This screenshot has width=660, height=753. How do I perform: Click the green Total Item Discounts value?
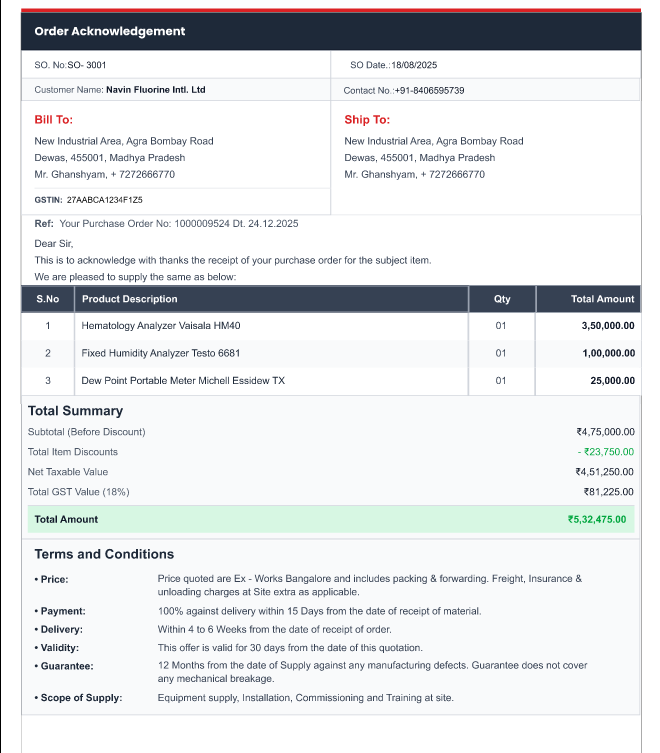[x=606, y=452]
